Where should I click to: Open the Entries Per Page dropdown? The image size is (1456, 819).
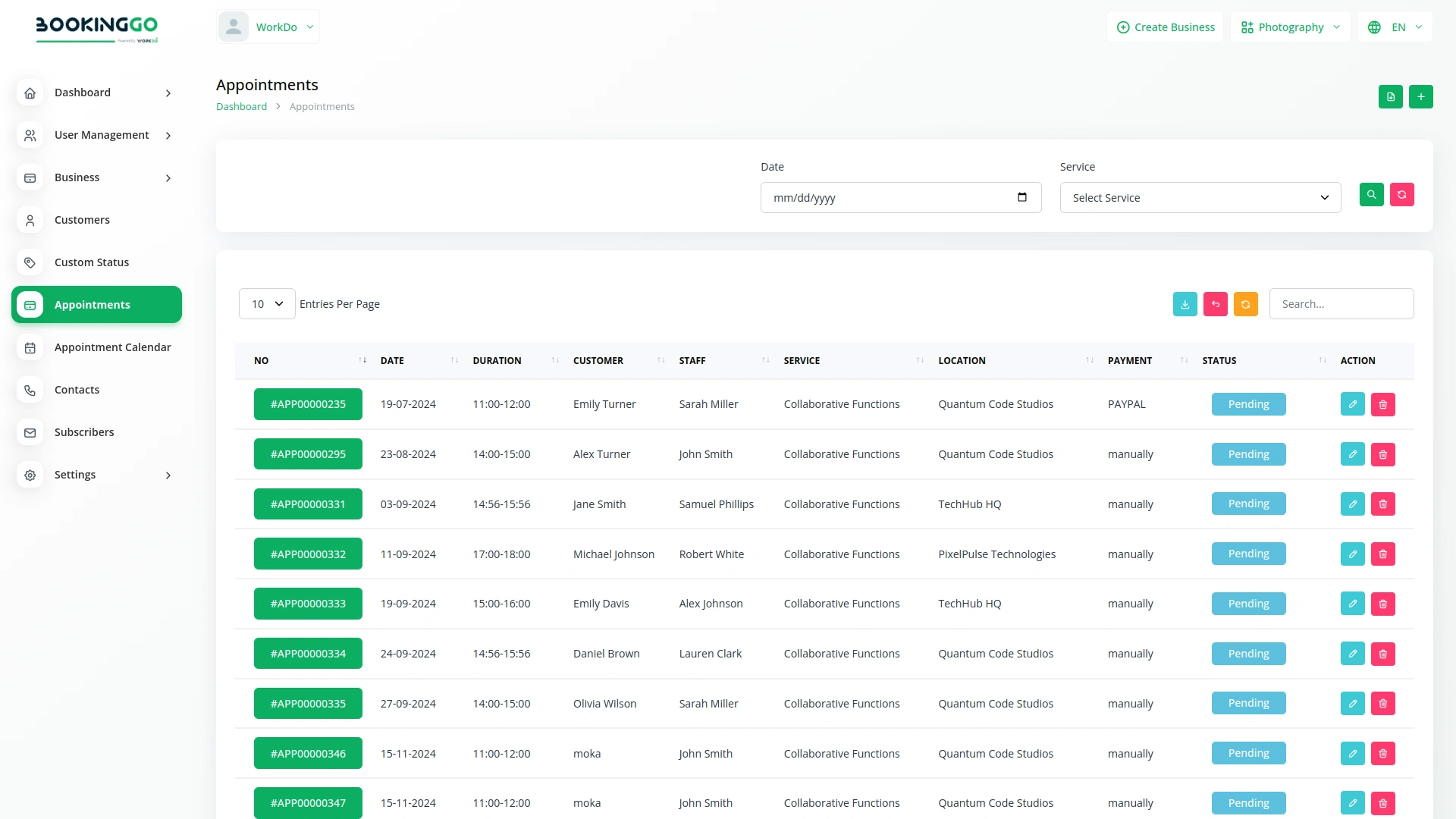point(265,303)
